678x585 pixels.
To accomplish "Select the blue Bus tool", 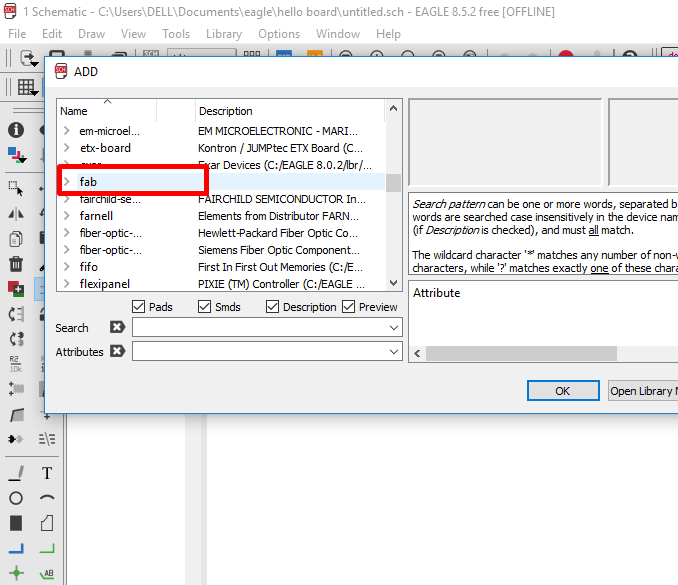I will coord(16,548).
